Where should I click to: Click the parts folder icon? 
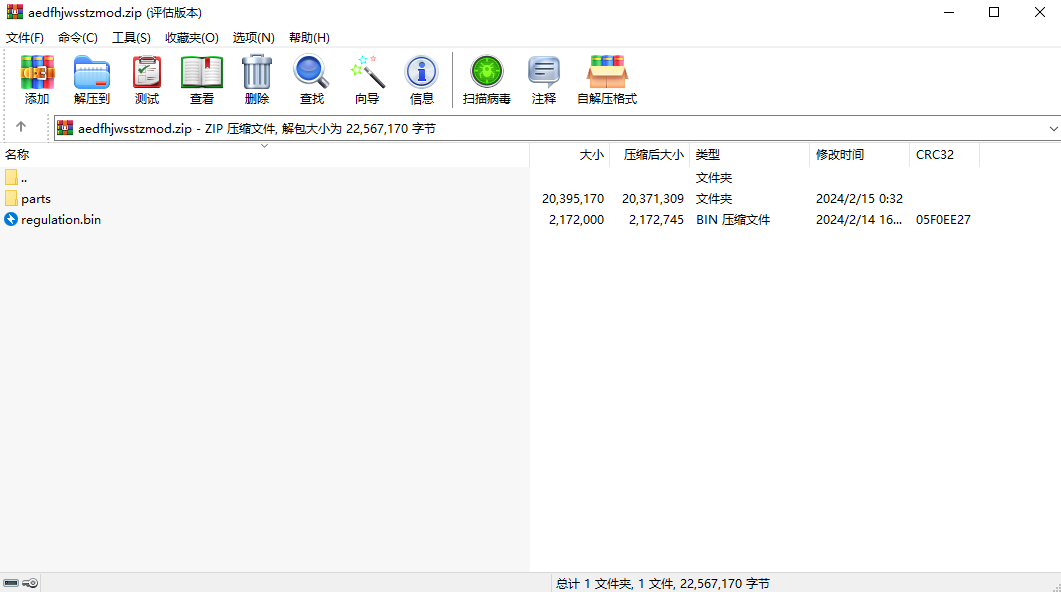(x=11, y=198)
